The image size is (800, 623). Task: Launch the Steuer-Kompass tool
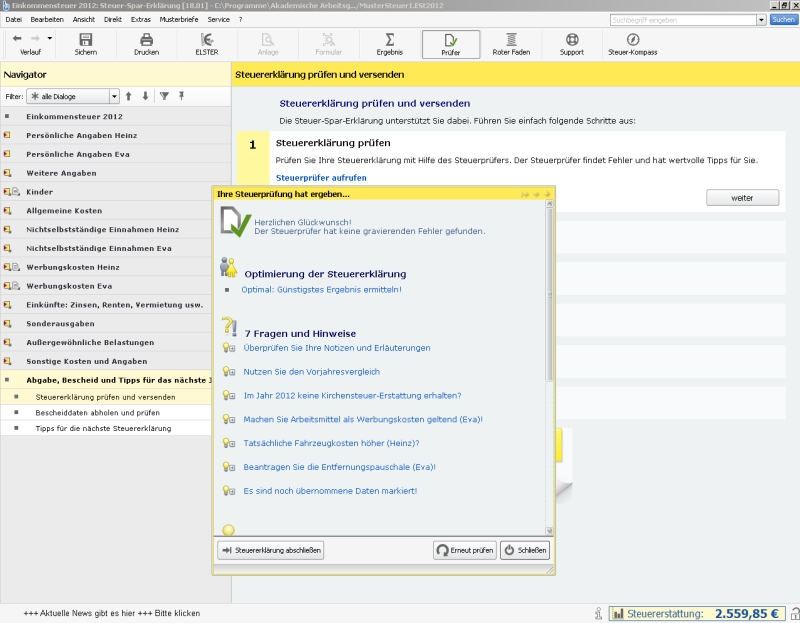633,44
